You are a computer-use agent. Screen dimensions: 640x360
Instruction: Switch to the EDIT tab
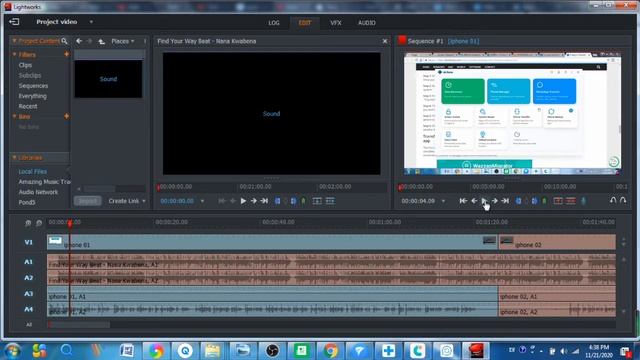tap(305, 23)
